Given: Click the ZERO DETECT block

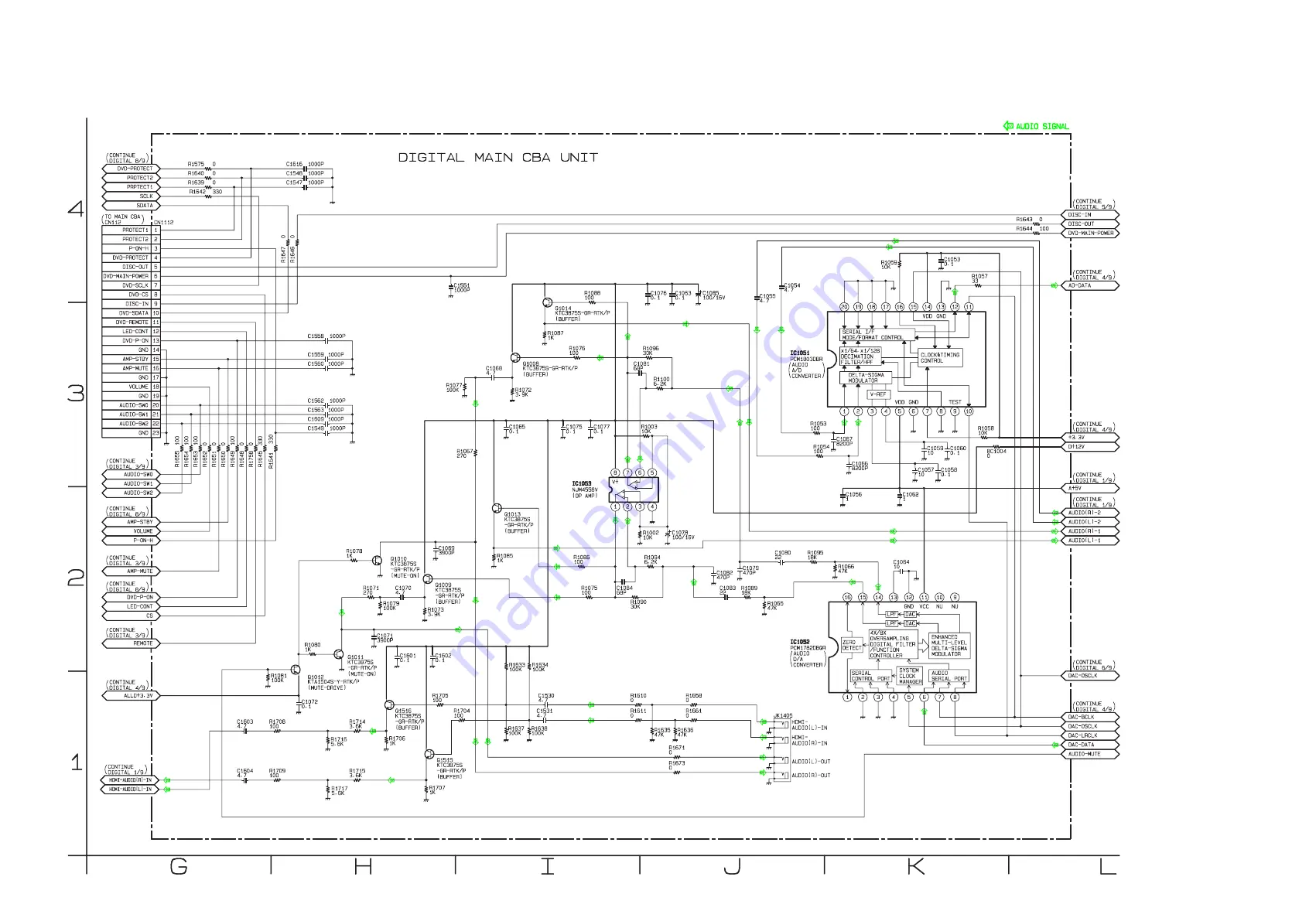Looking at the screenshot, I should pos(851,646).
